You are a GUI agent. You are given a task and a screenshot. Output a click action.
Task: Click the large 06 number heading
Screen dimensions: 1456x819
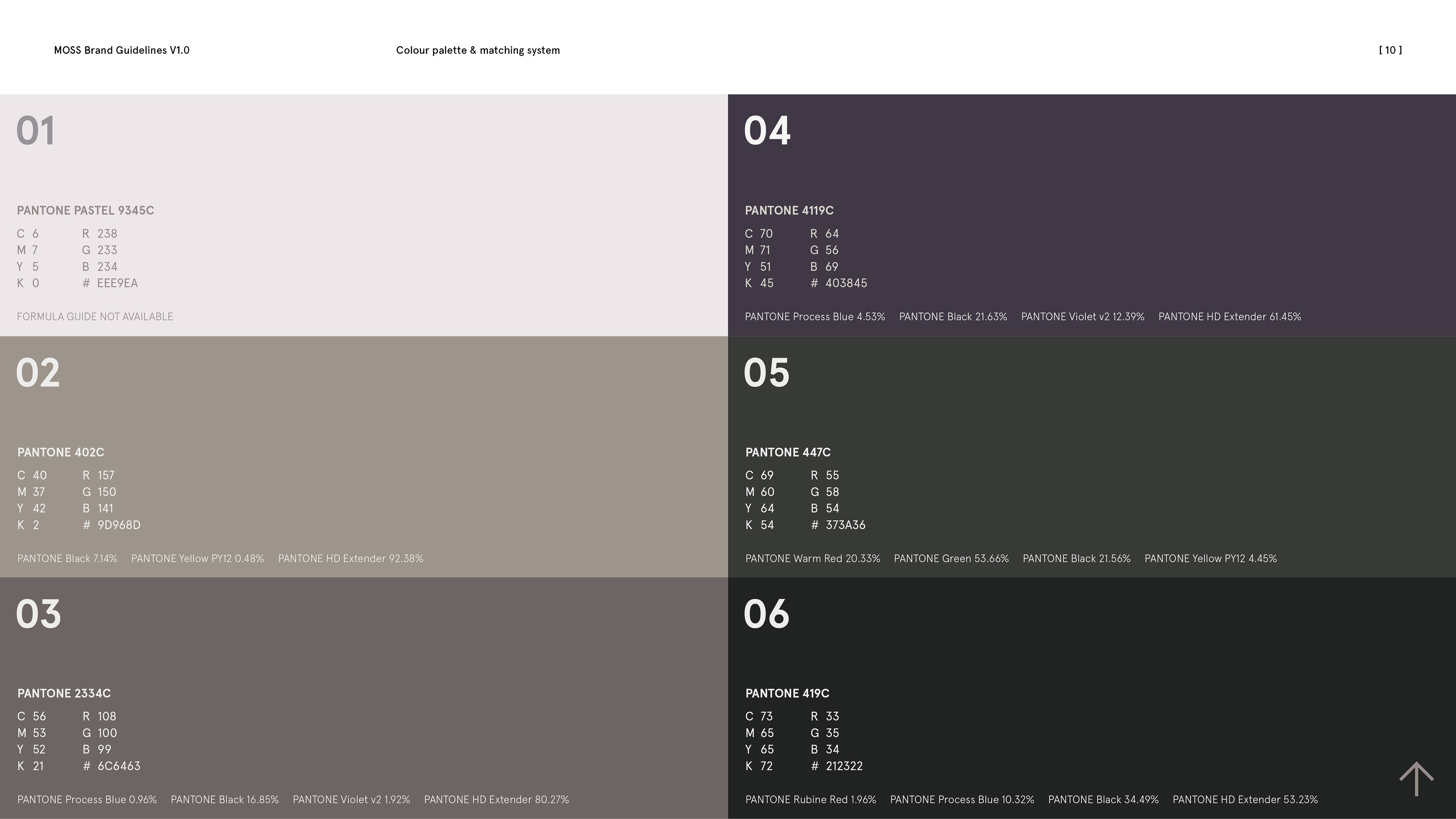coord(766,614)
